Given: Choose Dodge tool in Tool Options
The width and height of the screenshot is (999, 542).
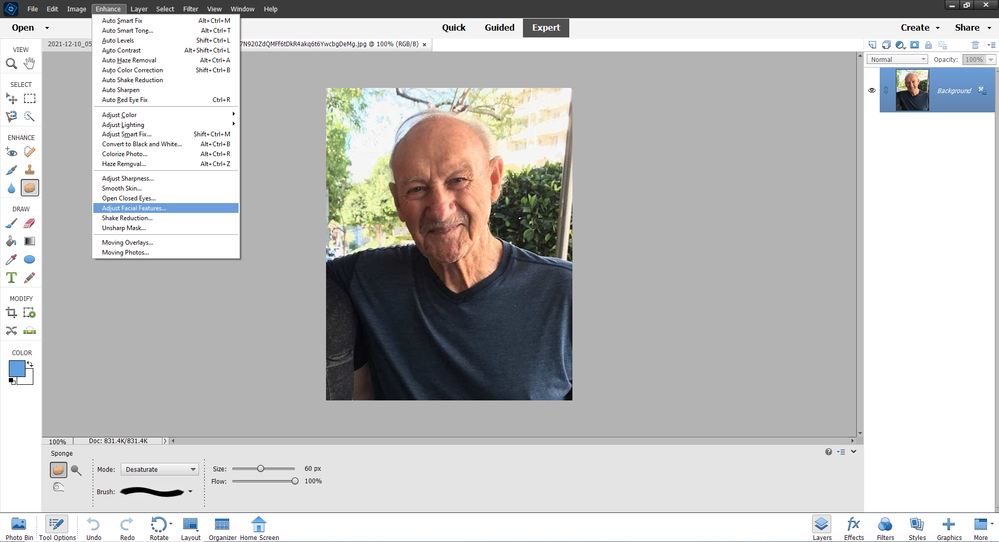Looking at the screenshot, I should click(x=76, y=470).
